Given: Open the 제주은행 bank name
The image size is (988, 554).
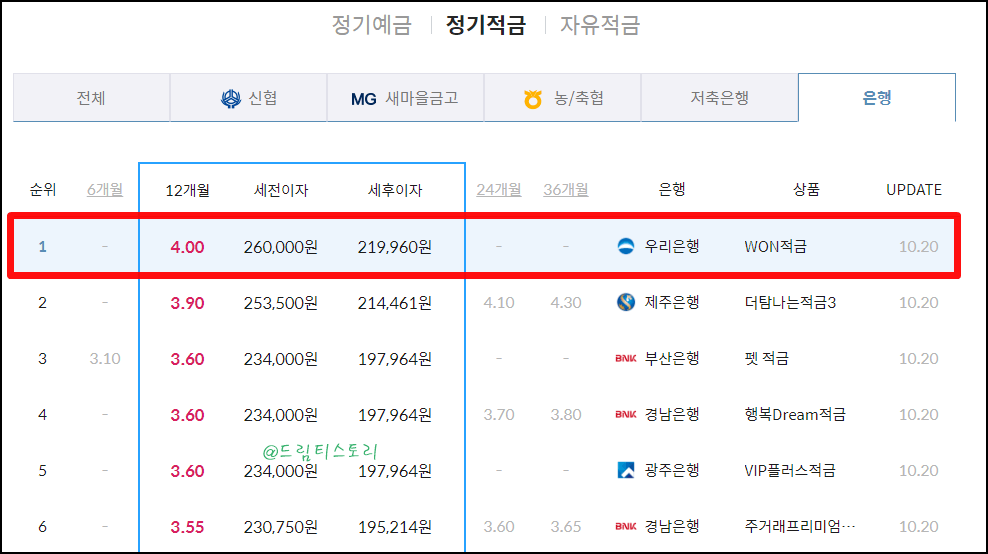Looking at the screenshot, I should pos(672,302).
